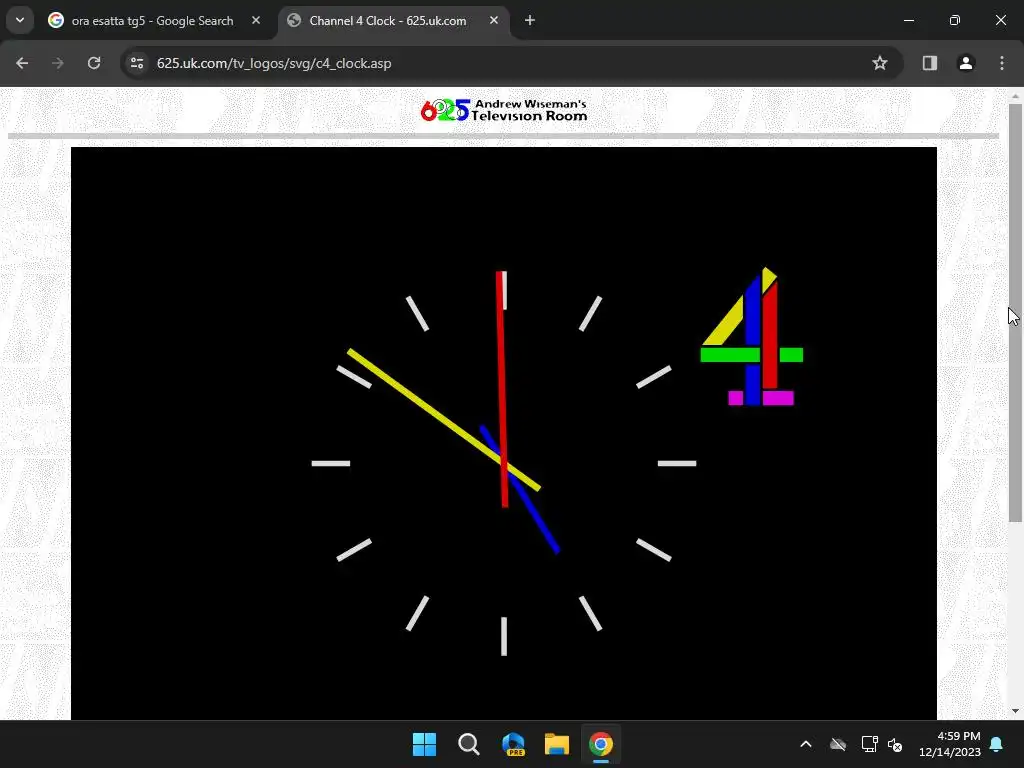
Task: Click the scrollbar up arrow
Action: point(1015,97)
